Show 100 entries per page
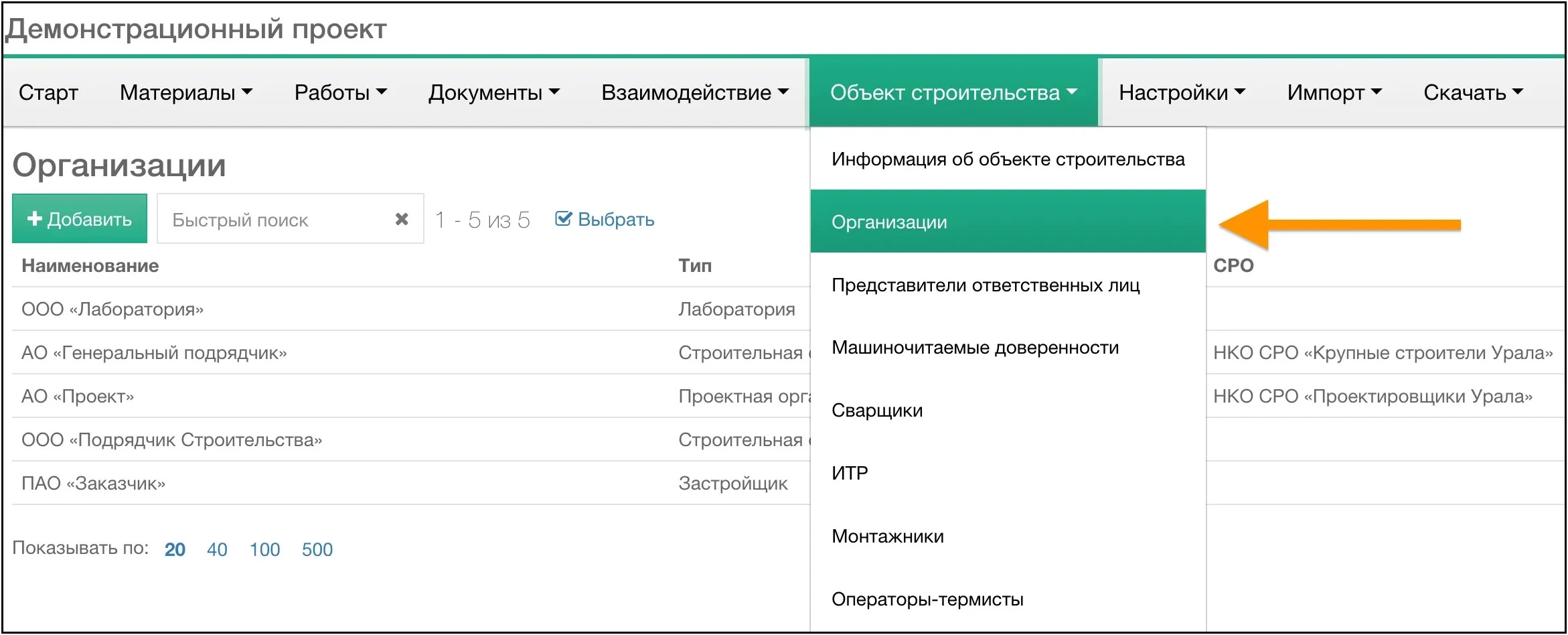 point(264,549)
